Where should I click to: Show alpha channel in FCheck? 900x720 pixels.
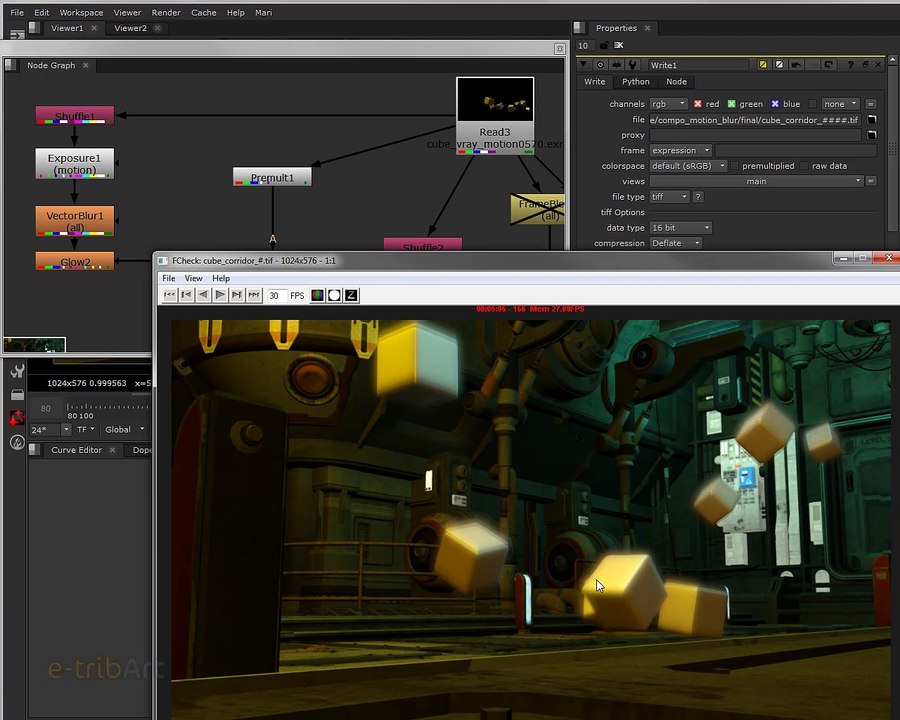click(x=334, y=295)
